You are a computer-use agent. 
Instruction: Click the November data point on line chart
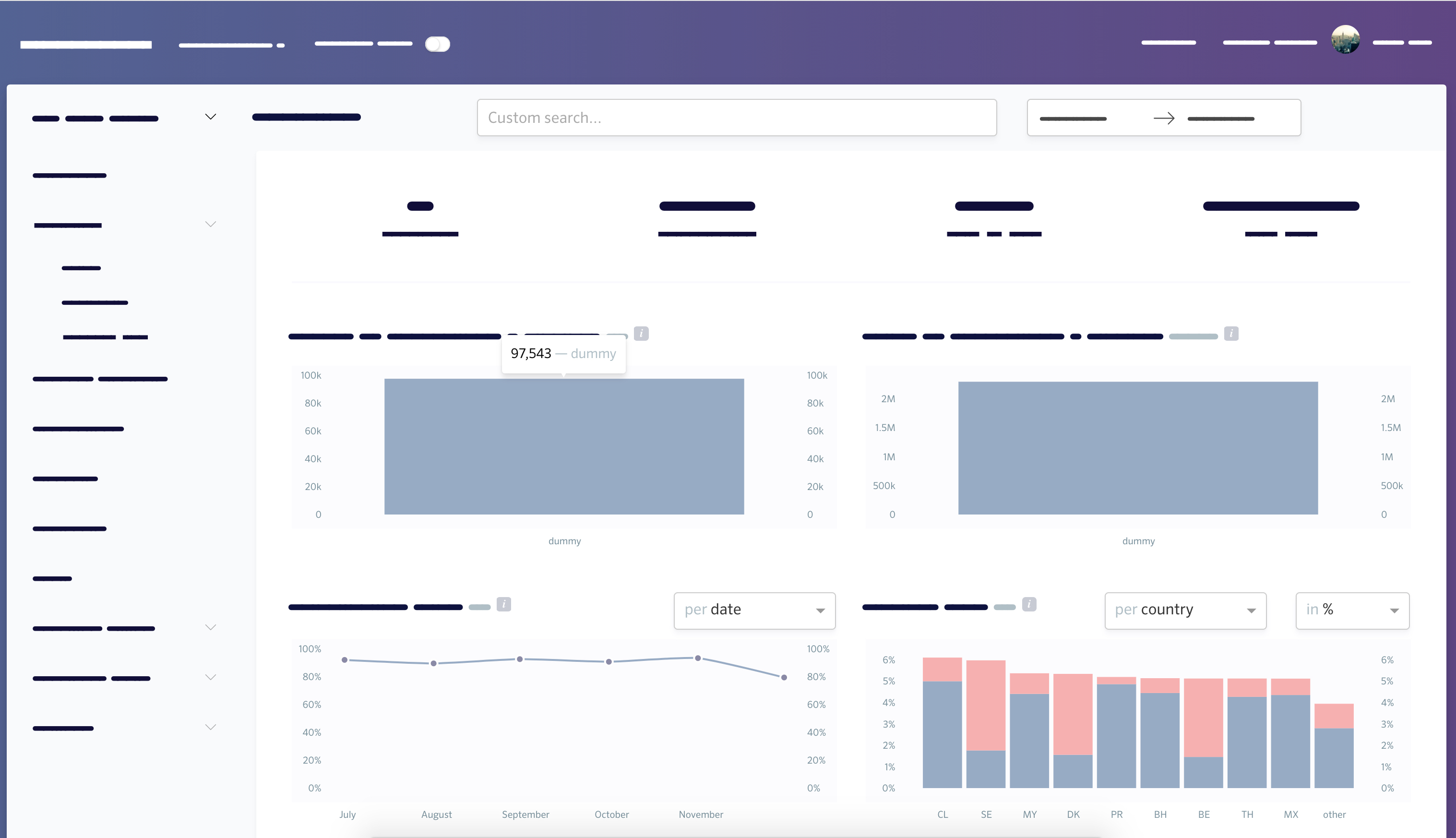[x=697, y=658]
